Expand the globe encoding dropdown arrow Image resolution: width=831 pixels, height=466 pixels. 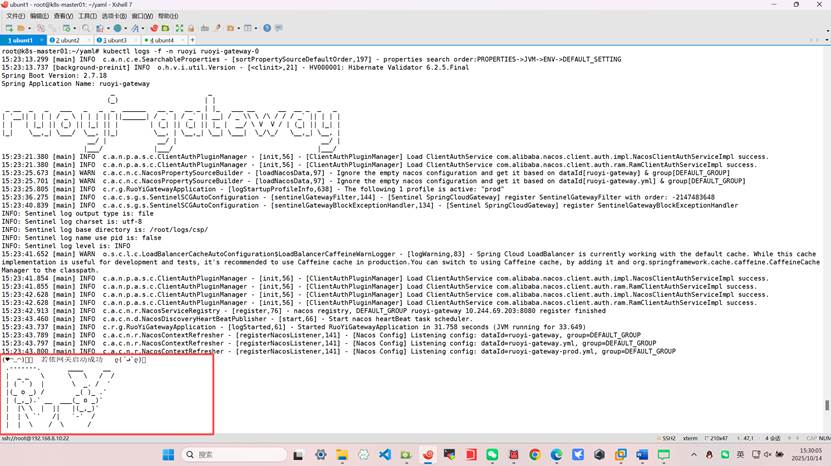click(126, 28)
